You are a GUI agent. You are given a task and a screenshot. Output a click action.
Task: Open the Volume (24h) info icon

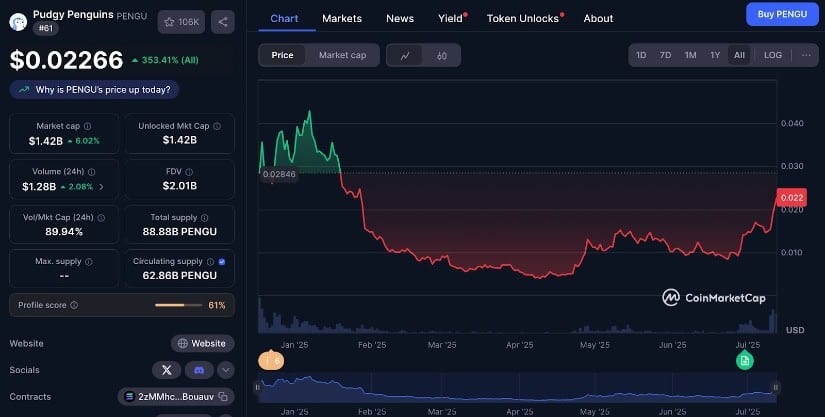coord(92,172)
